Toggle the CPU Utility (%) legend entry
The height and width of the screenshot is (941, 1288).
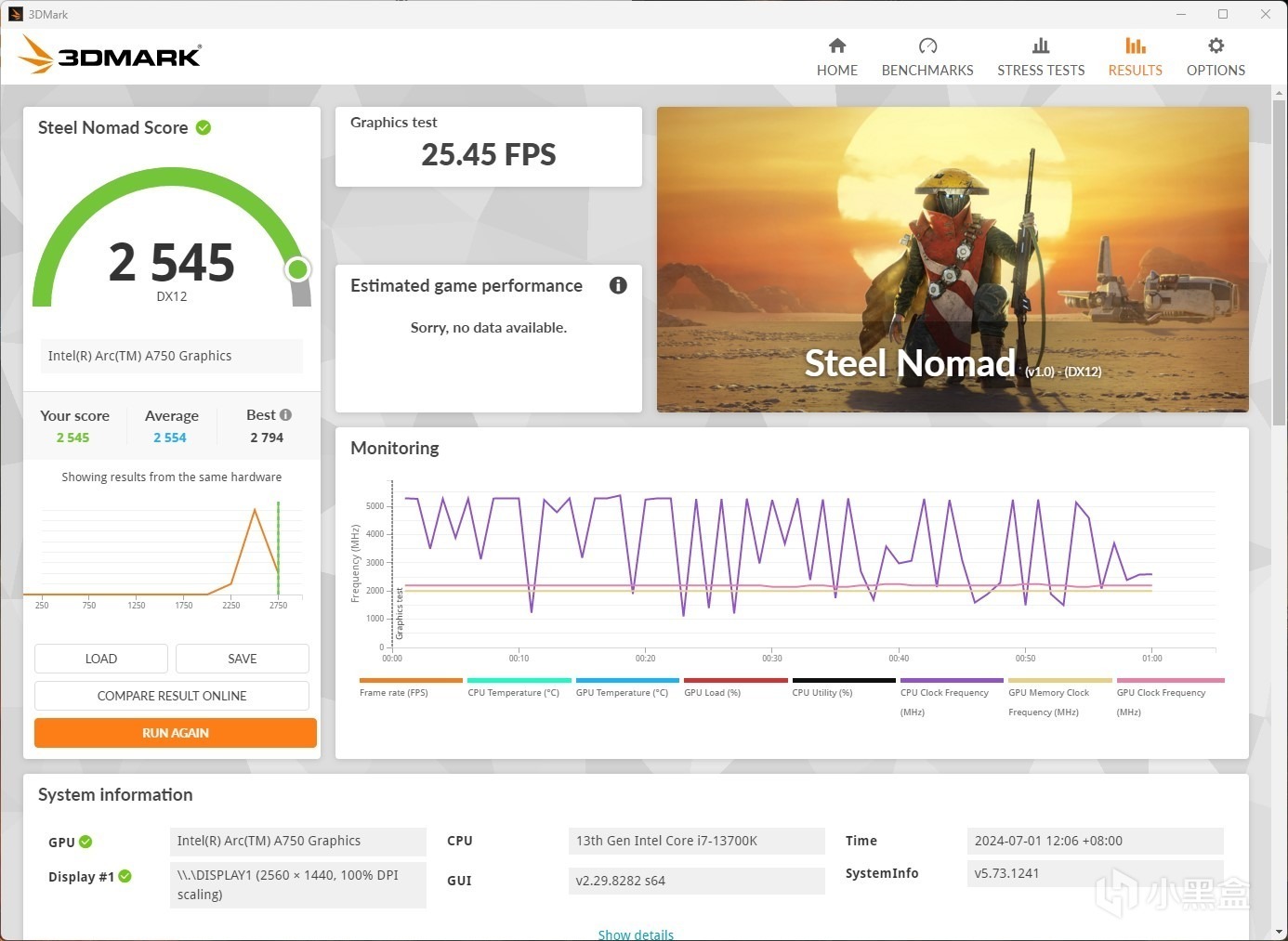tap(844, 687)
